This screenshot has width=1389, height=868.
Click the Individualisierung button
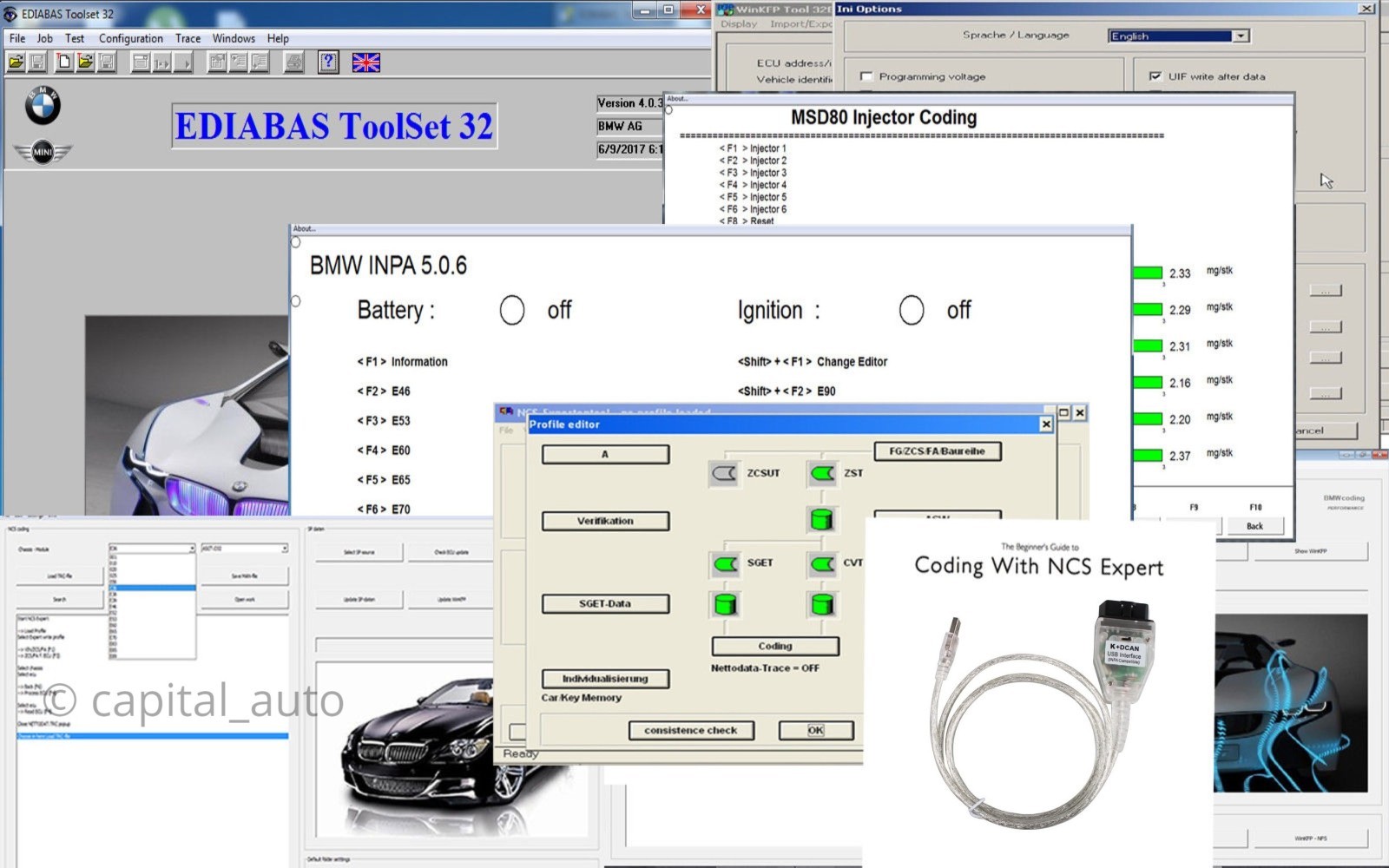(x=605, y=679)
